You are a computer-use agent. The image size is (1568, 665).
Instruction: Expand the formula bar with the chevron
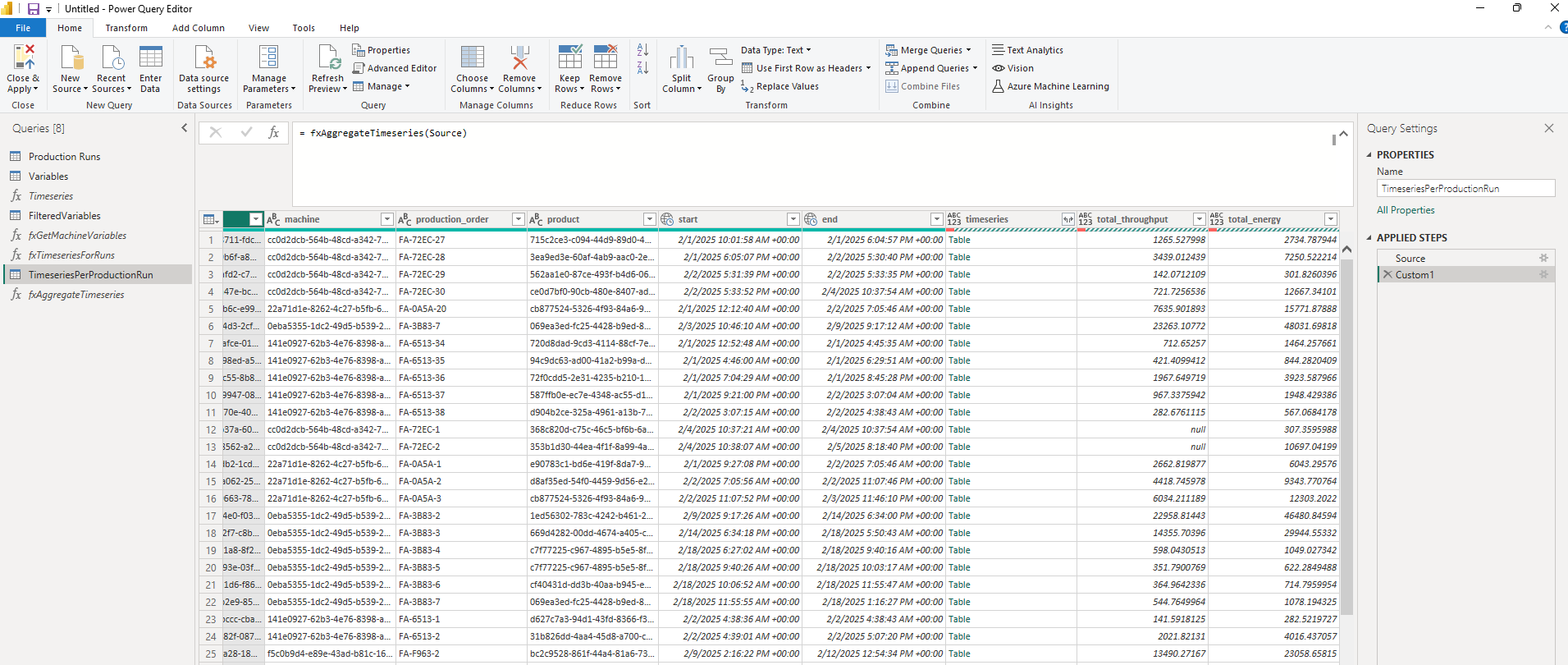pos(1343,134)
